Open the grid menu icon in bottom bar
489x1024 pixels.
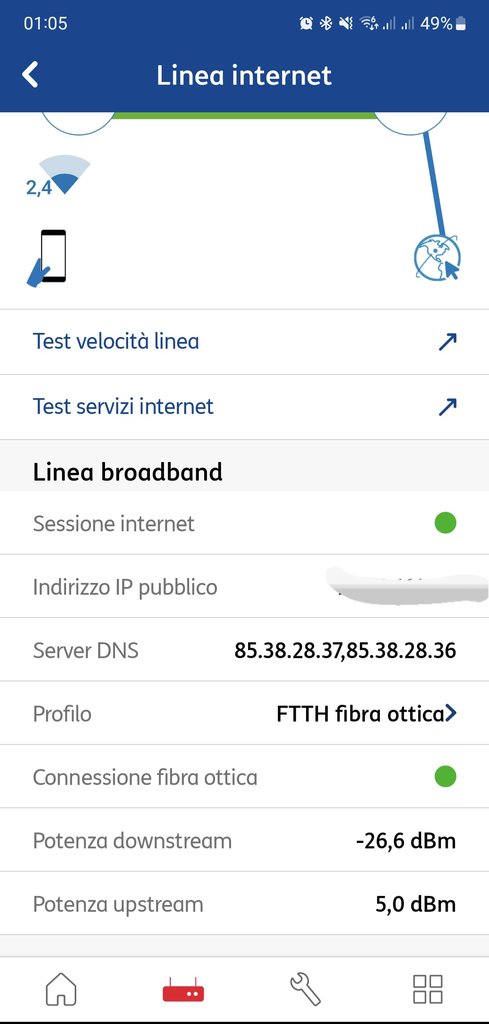428,989
